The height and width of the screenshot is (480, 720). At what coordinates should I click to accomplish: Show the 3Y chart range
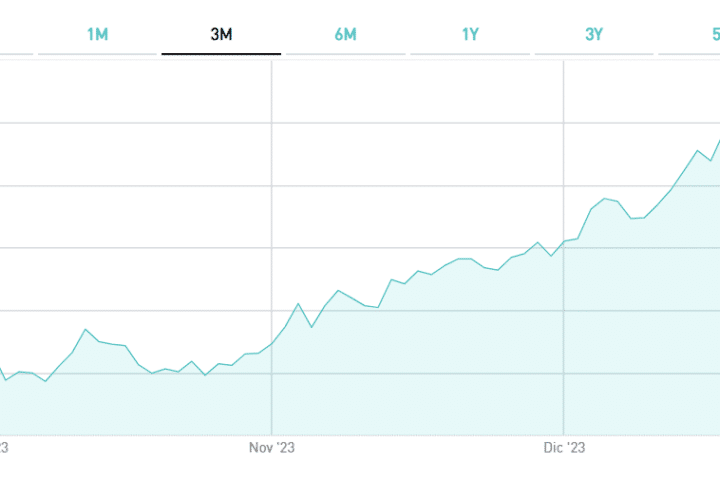click(594, 34)
